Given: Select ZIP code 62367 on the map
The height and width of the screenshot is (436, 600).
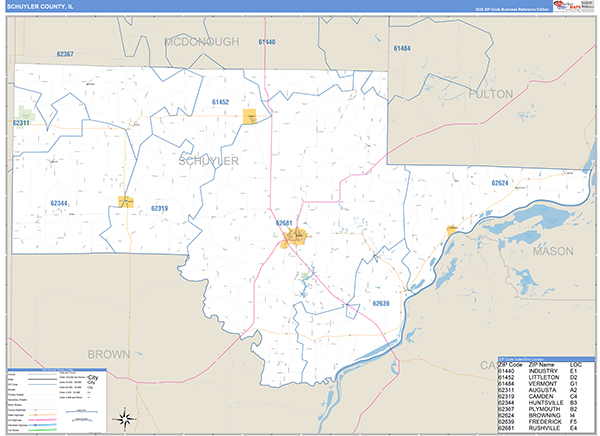Looking at the screenshot, I should pos(65,54).
